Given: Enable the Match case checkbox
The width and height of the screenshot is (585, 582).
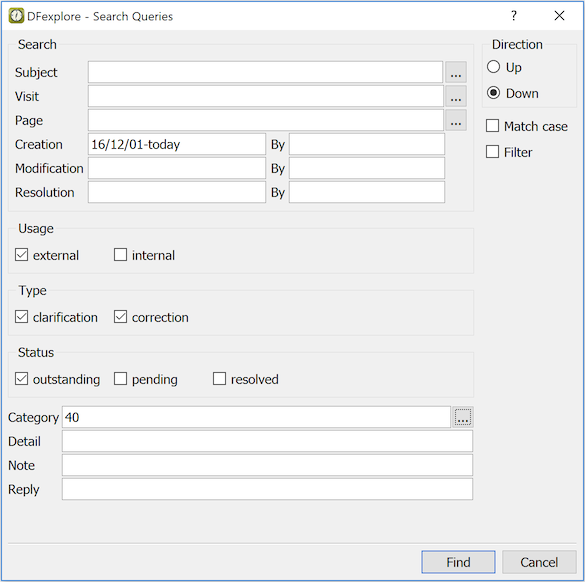Looking at the screenshot, I should pos(492,126).
